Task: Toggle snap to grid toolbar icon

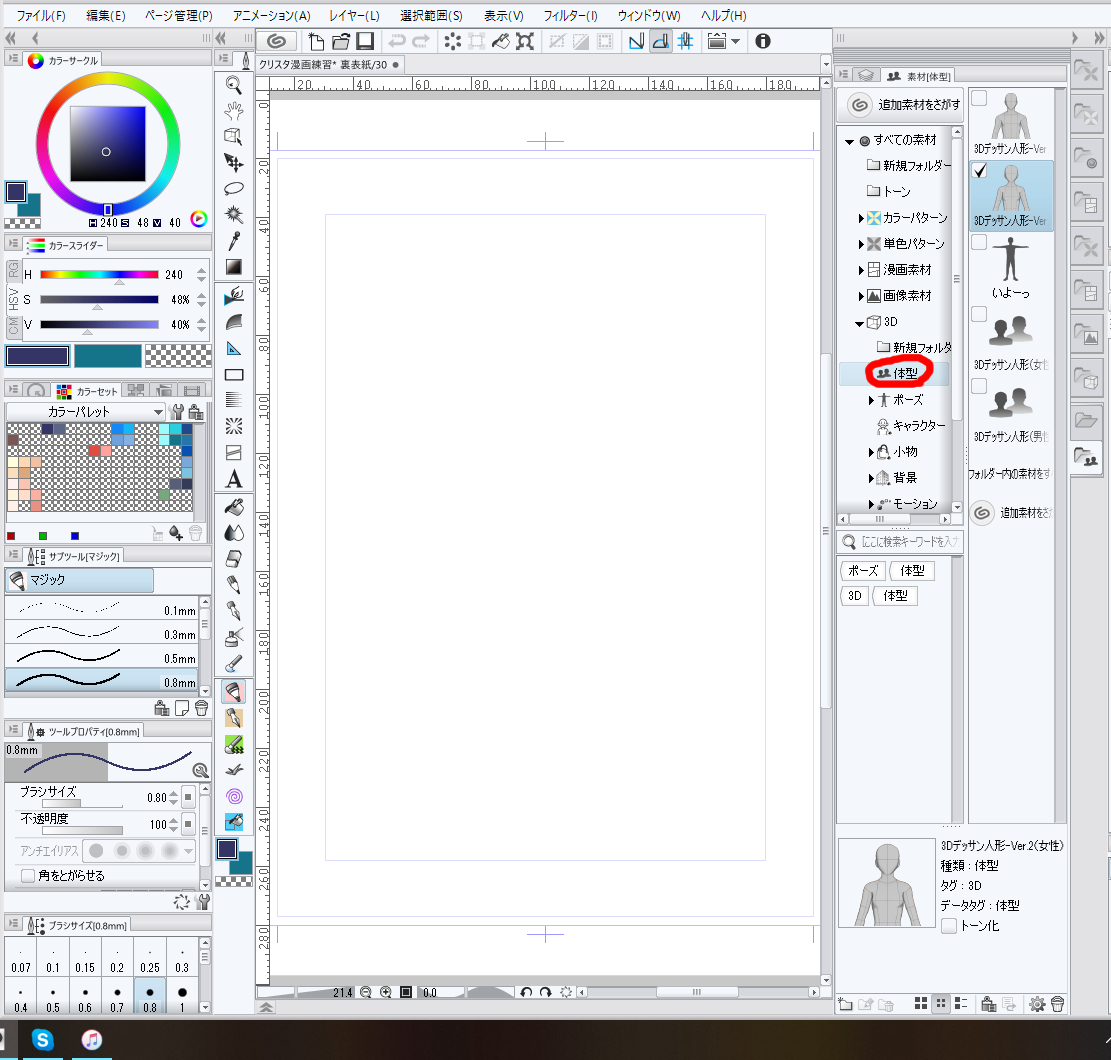Action: pos(685,42)
